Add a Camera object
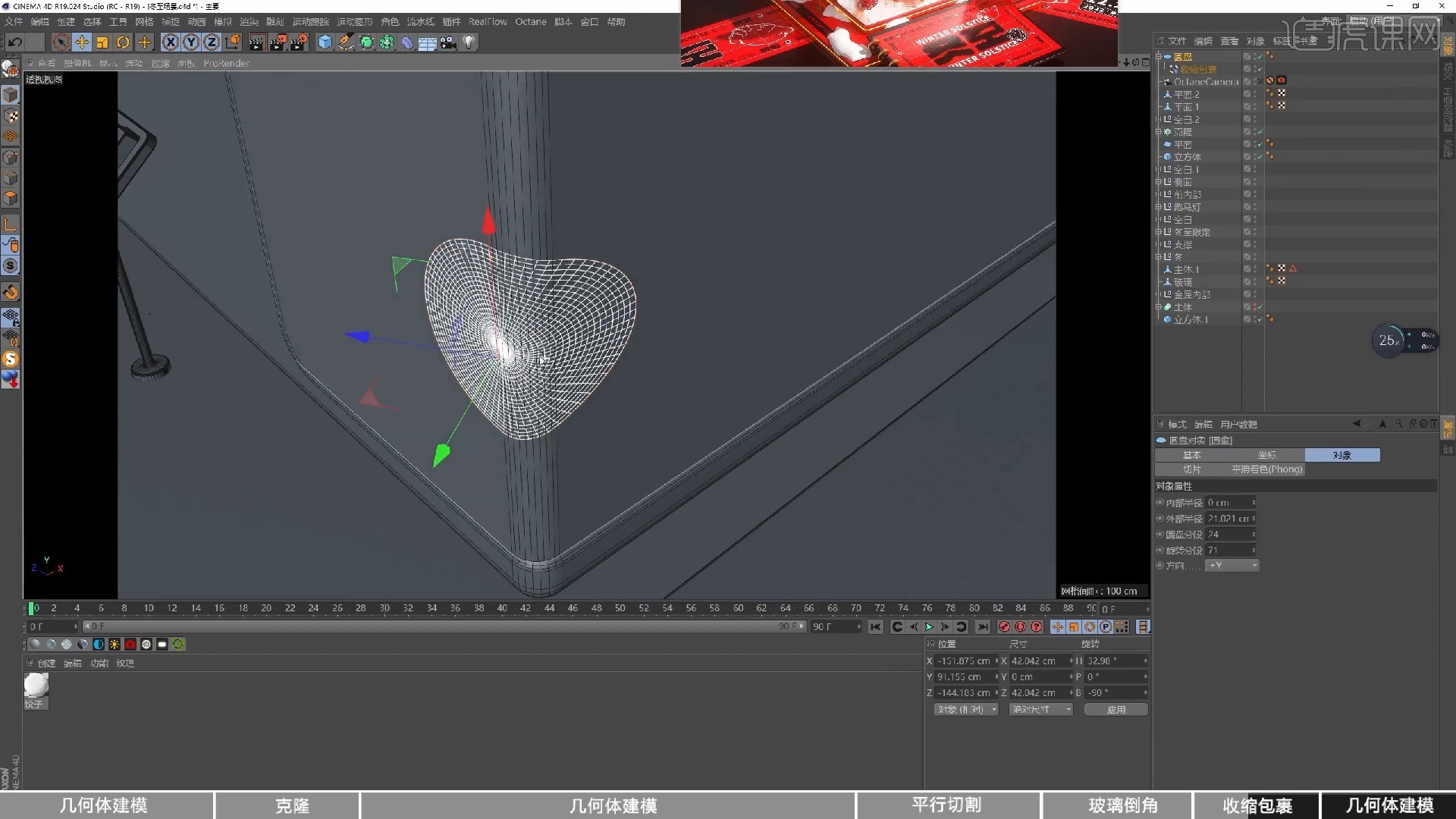Screen dimensions: 1456x819 pyautogui.click(x=448, y=42)
